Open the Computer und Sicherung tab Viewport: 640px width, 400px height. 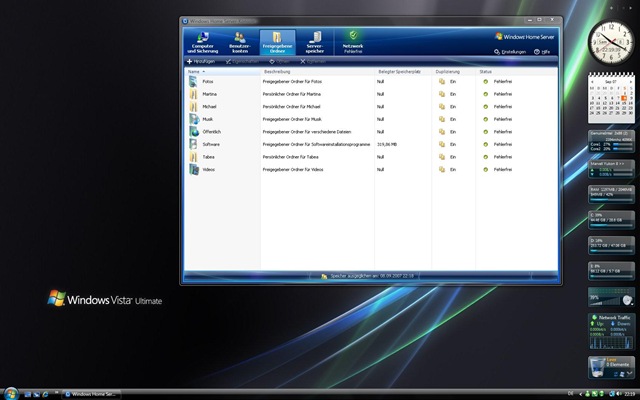(202, 42)
